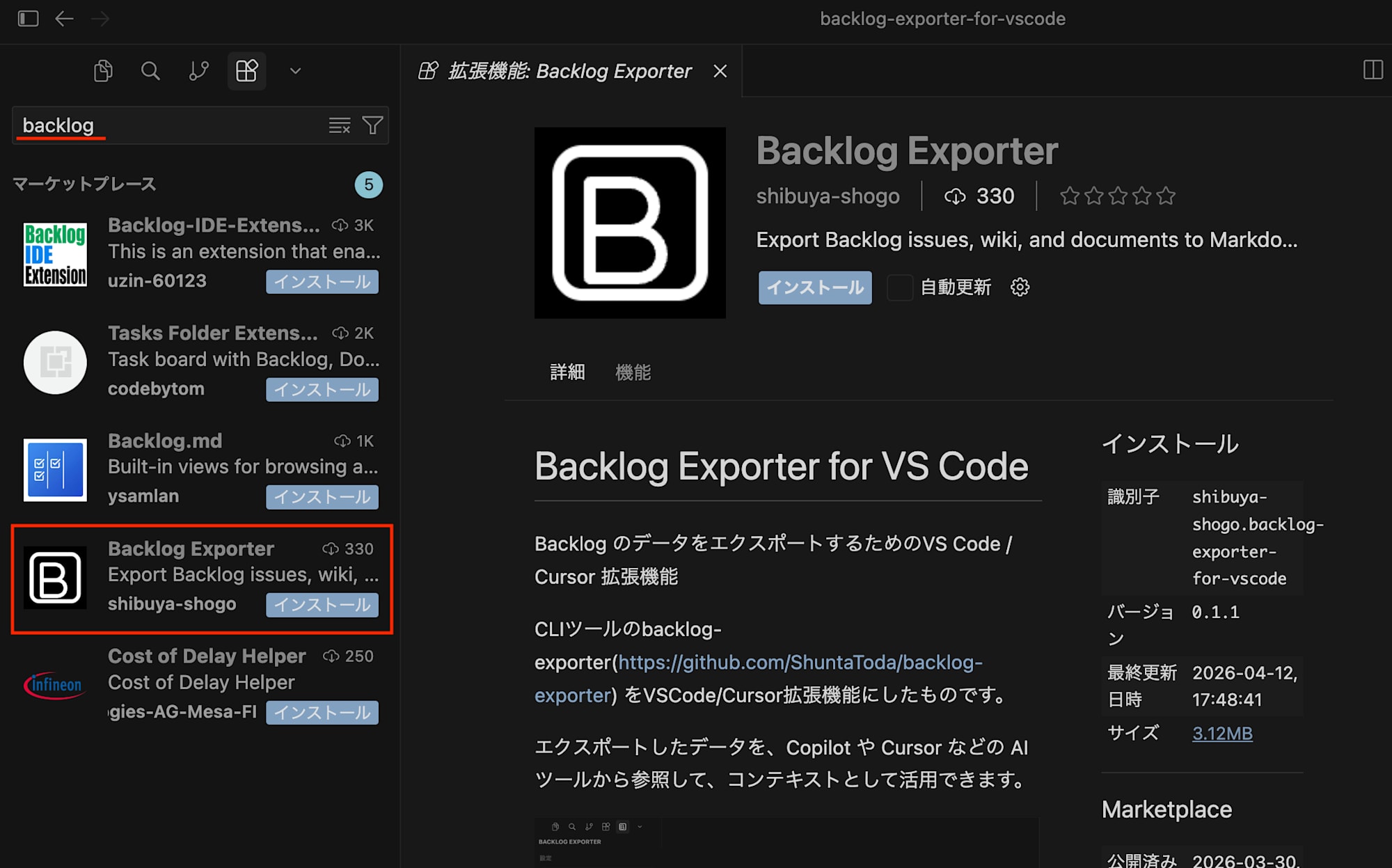Switch to the 機能 tab
Image resolution: width=1392 pixels, height=868 pixels.
click(x=633, y=372)
